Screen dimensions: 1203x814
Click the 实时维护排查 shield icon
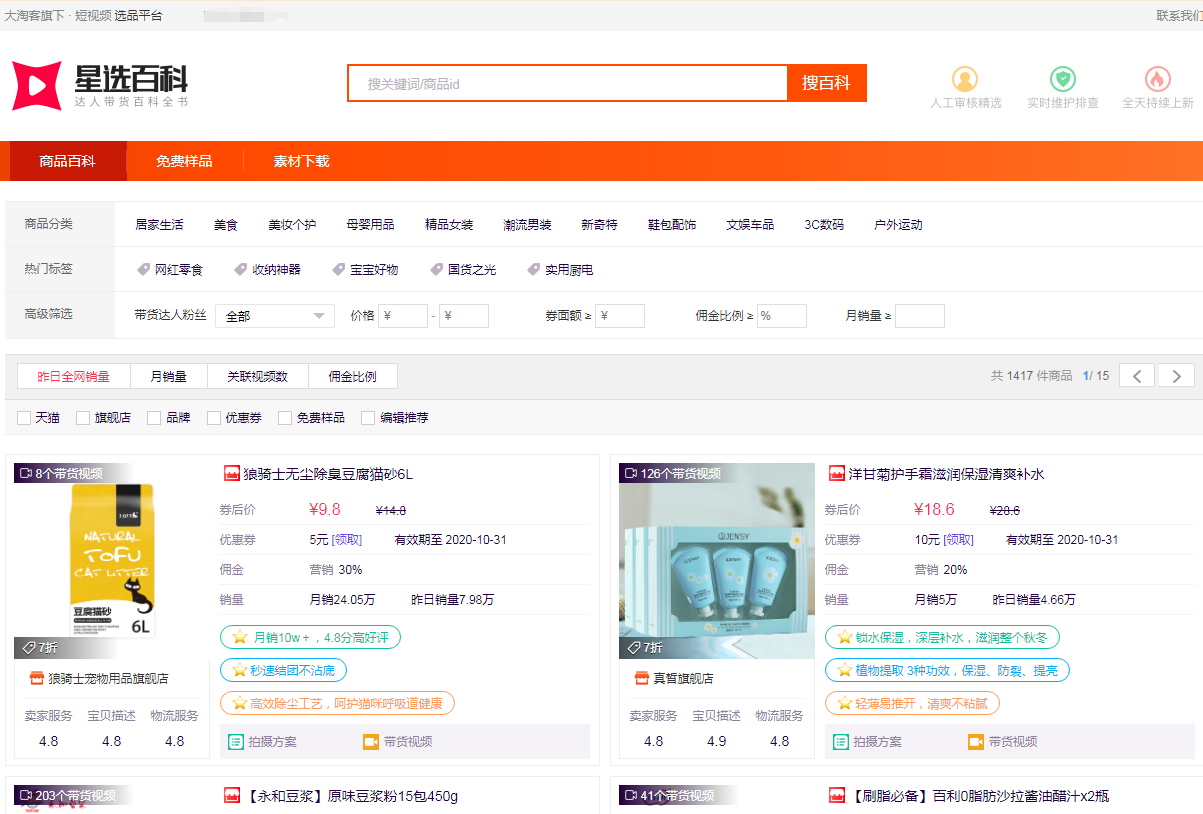click(x=1062, y=79)
